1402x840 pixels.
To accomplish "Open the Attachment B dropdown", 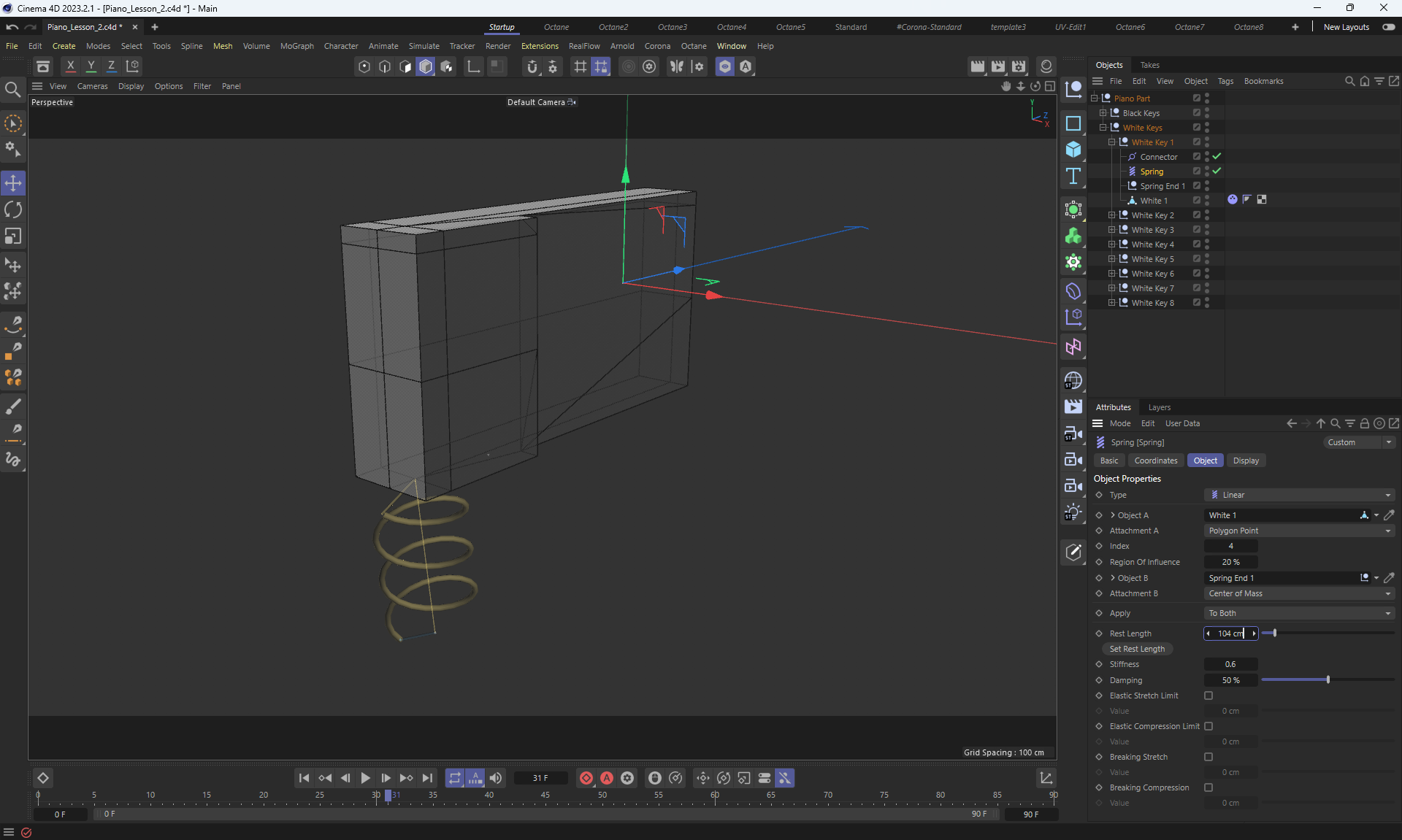I will [x=1299, y=593].
